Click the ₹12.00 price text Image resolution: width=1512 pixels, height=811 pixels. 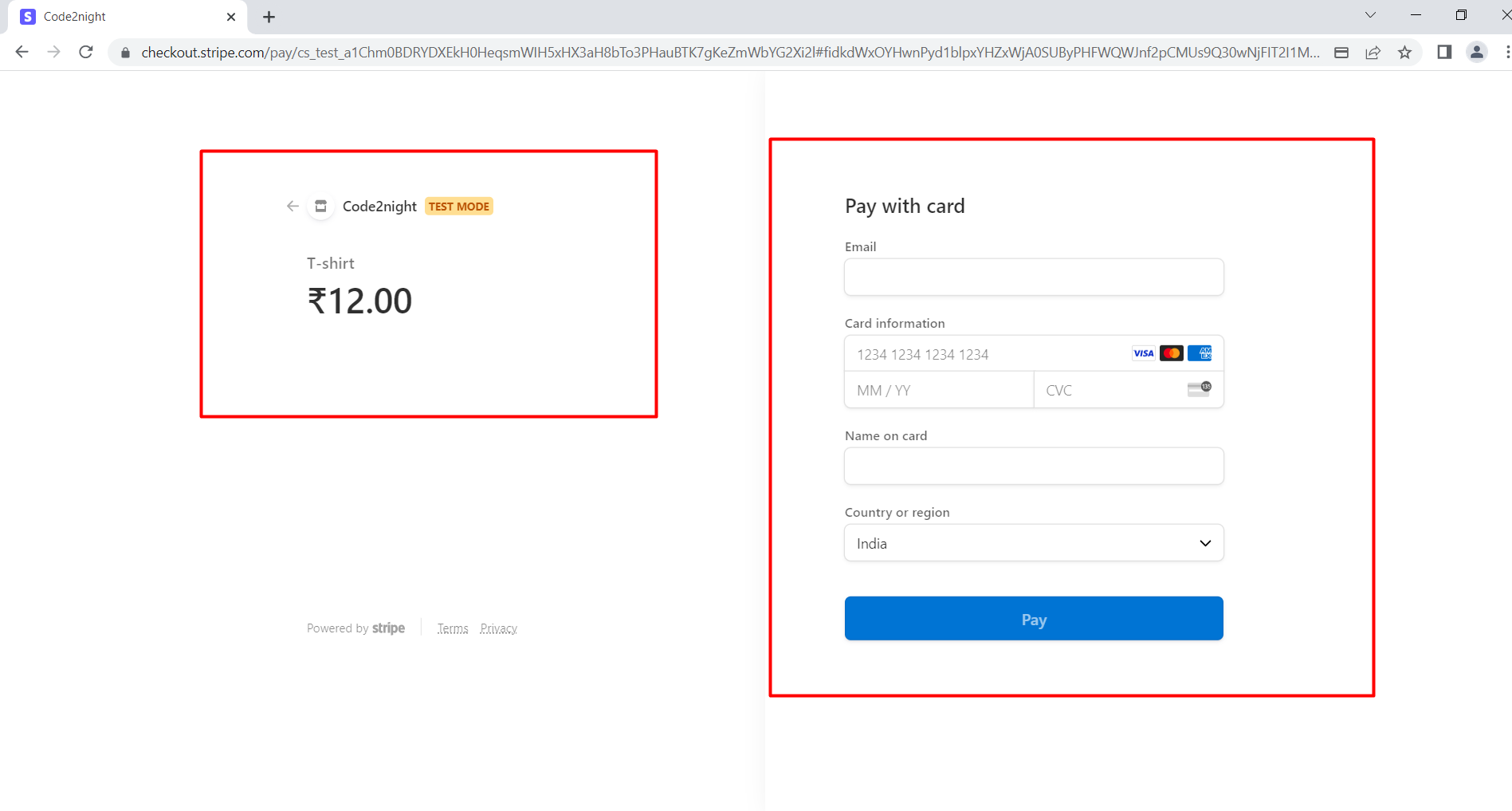pos(360,301)
